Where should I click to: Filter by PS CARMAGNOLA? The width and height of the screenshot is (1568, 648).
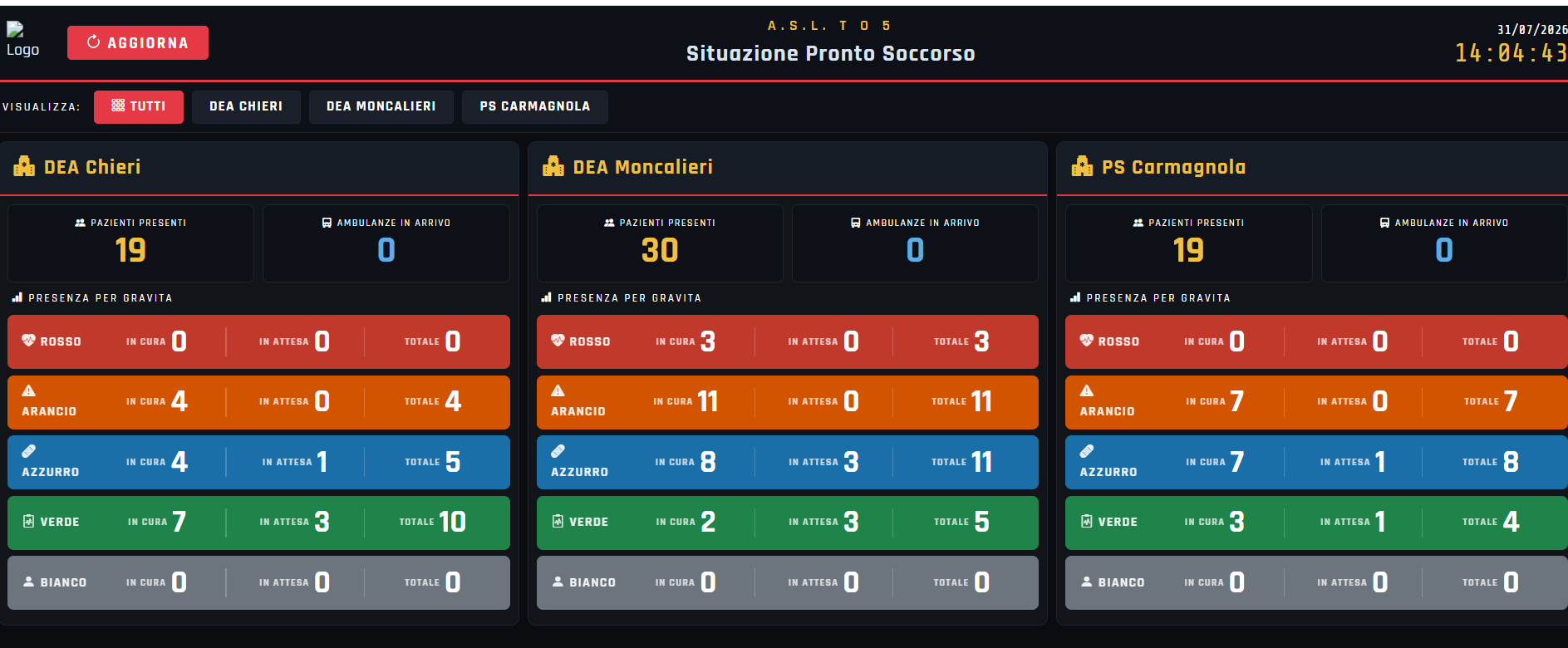[535, 106]
